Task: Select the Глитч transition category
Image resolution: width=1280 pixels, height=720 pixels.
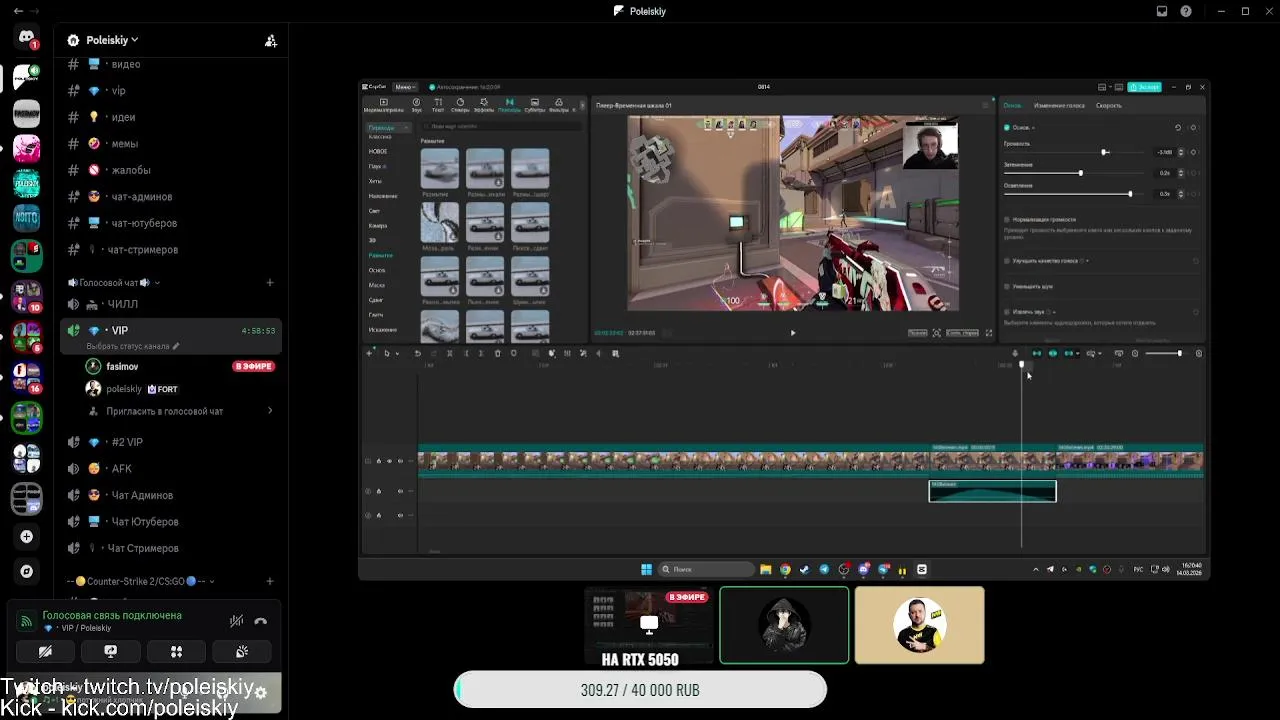Action: tap(376, 315)
